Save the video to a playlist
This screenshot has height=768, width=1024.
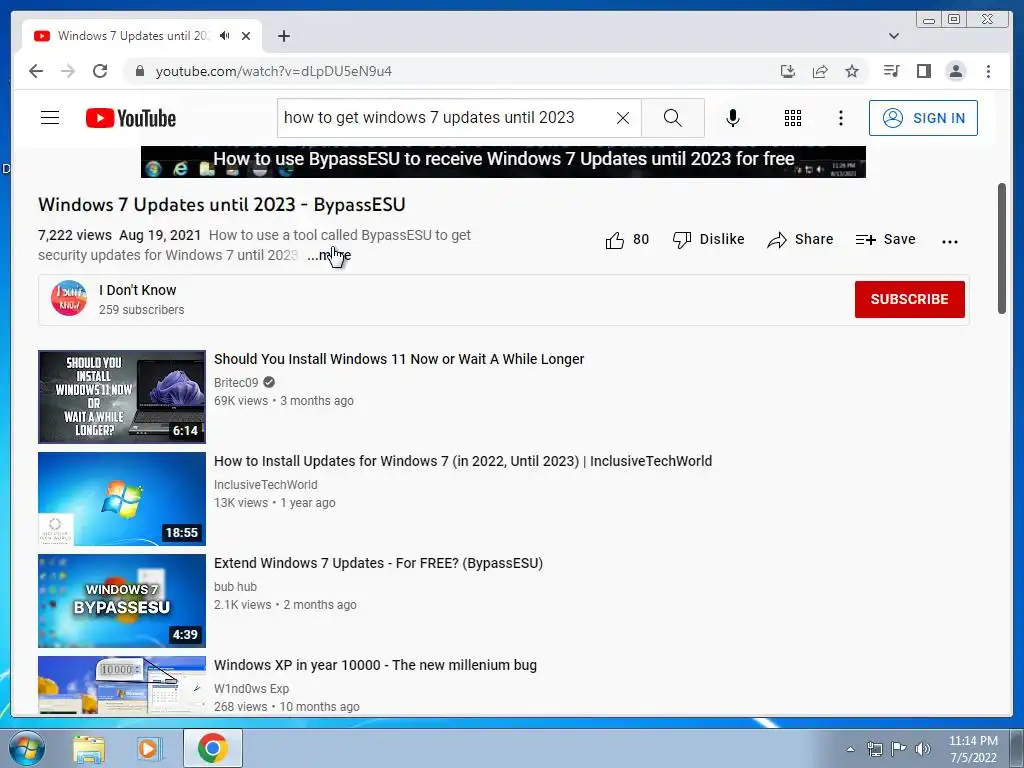click(x=885, y=240)
